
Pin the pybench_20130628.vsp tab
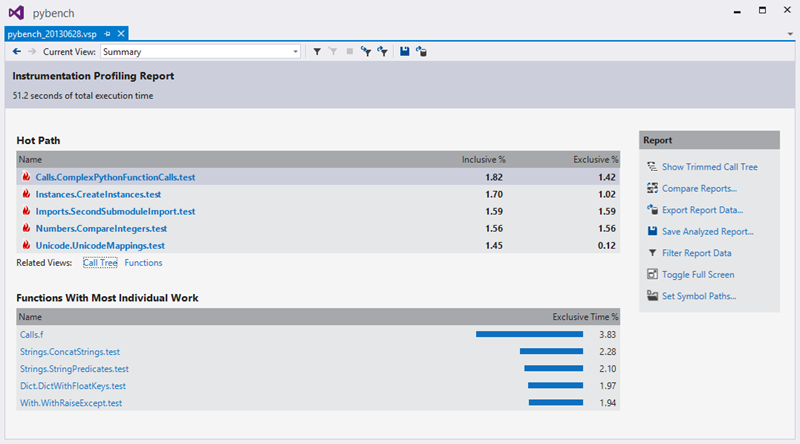click(107, 34)
